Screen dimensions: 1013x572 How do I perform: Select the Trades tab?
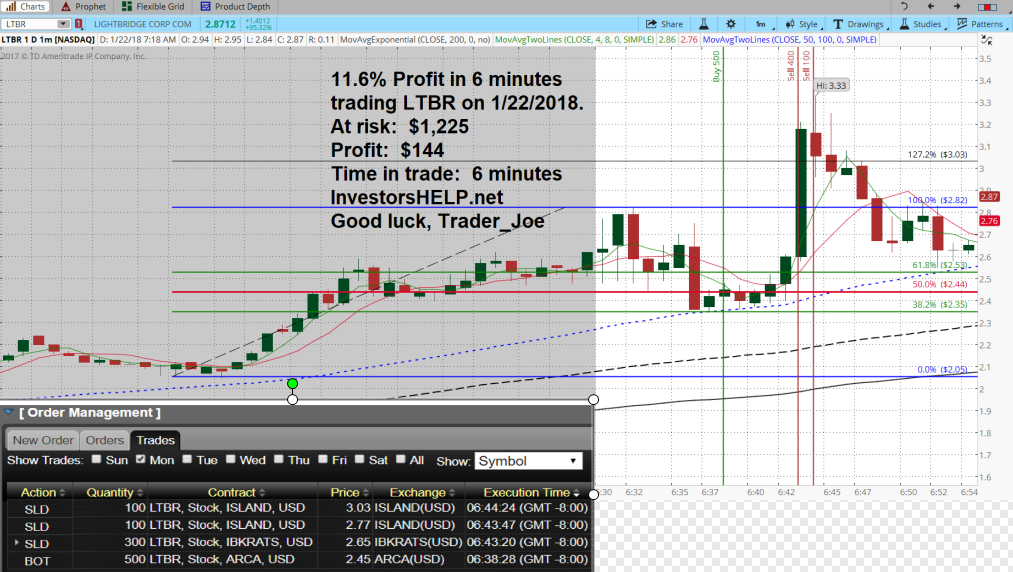click(x=155, y=440)
